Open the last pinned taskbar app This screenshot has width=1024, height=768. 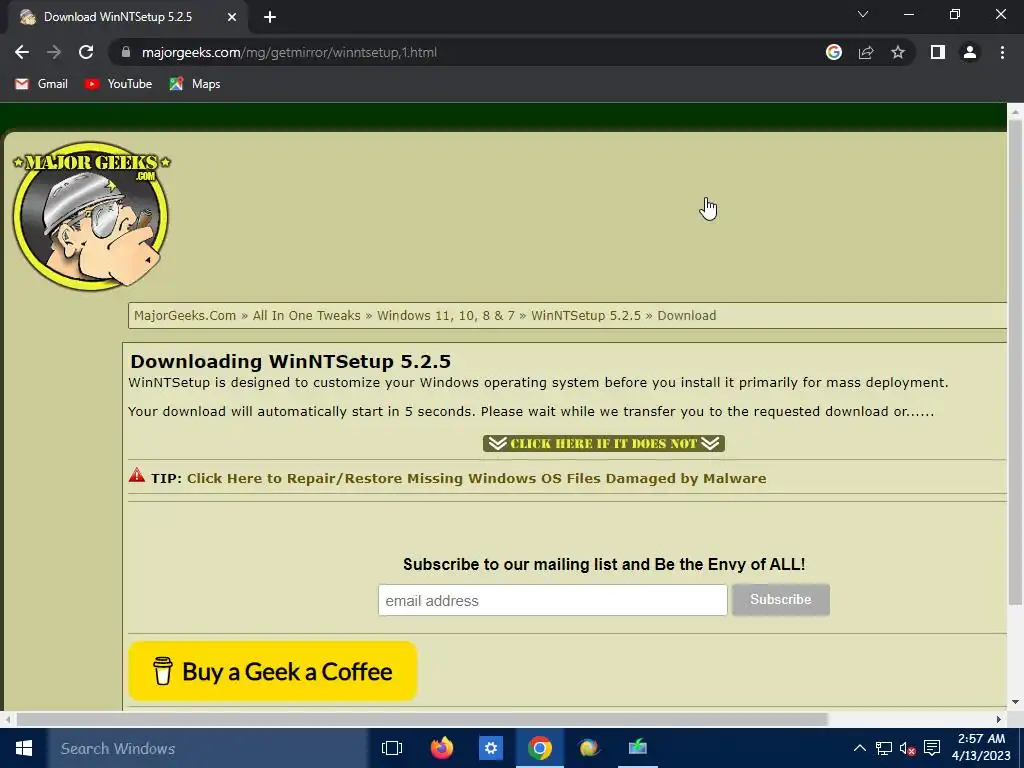point(637,748)
